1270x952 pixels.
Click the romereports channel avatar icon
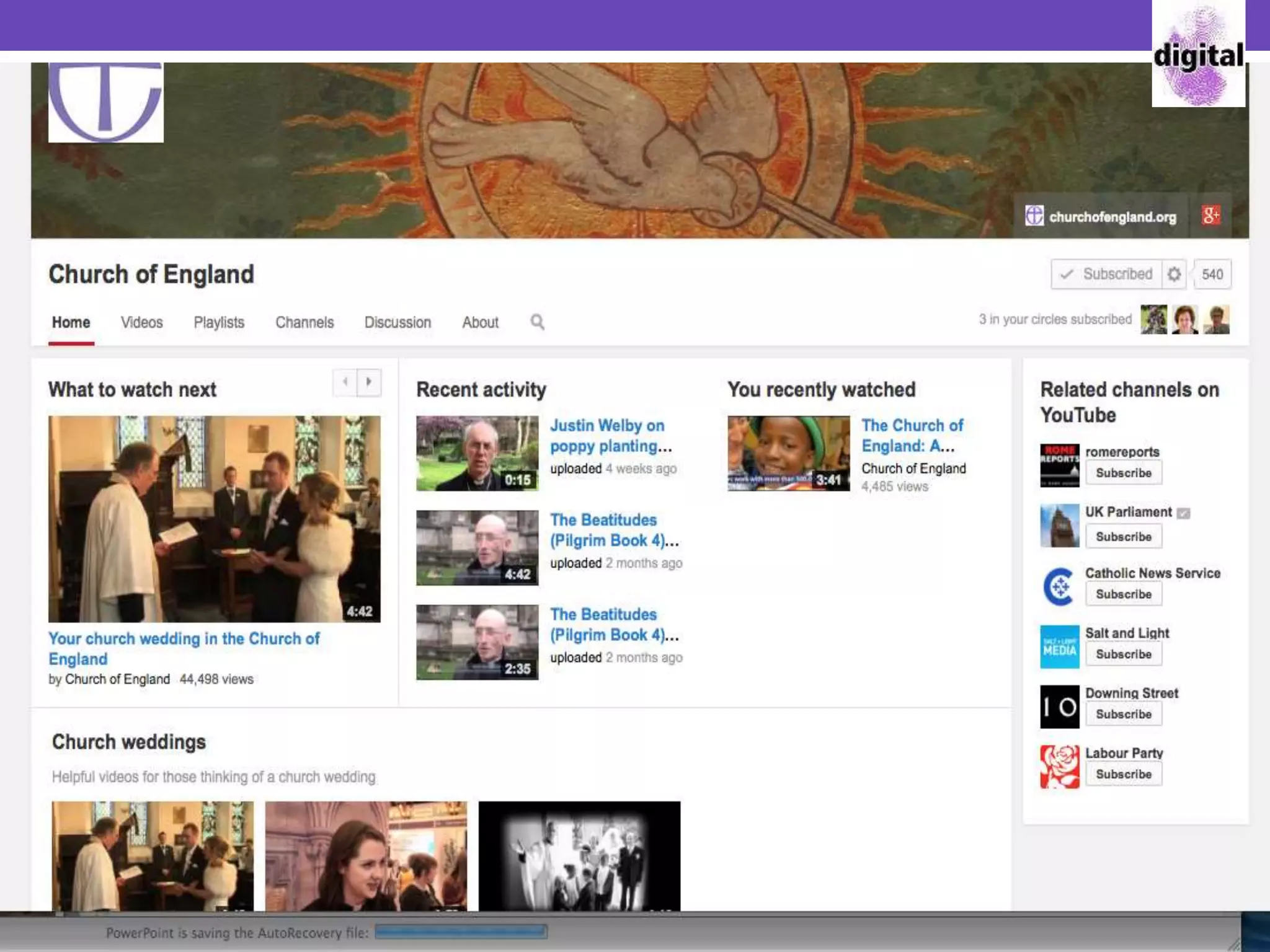(x=1059, y=465)
